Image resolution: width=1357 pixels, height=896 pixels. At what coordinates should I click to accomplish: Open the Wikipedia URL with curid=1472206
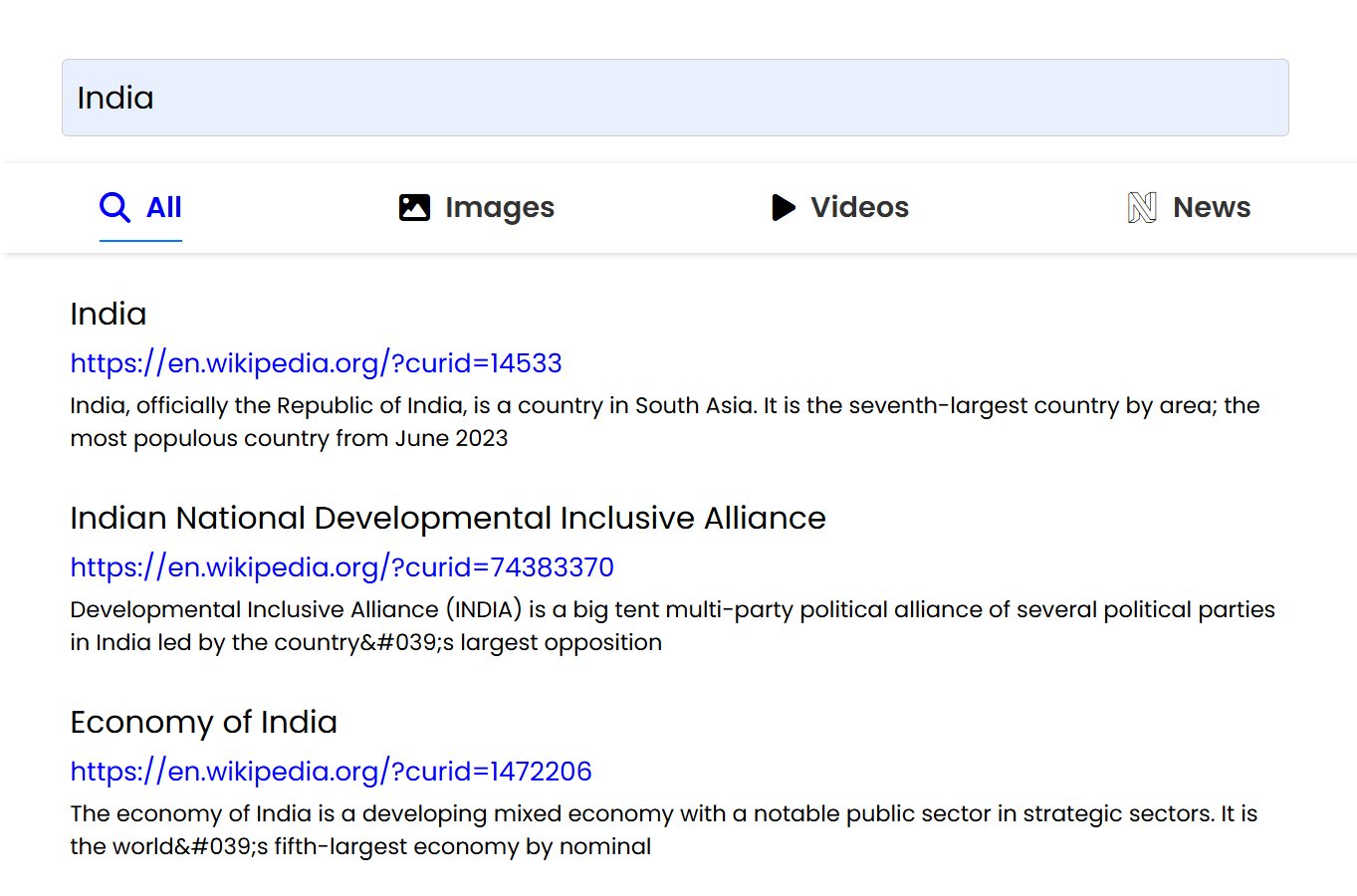332,772
